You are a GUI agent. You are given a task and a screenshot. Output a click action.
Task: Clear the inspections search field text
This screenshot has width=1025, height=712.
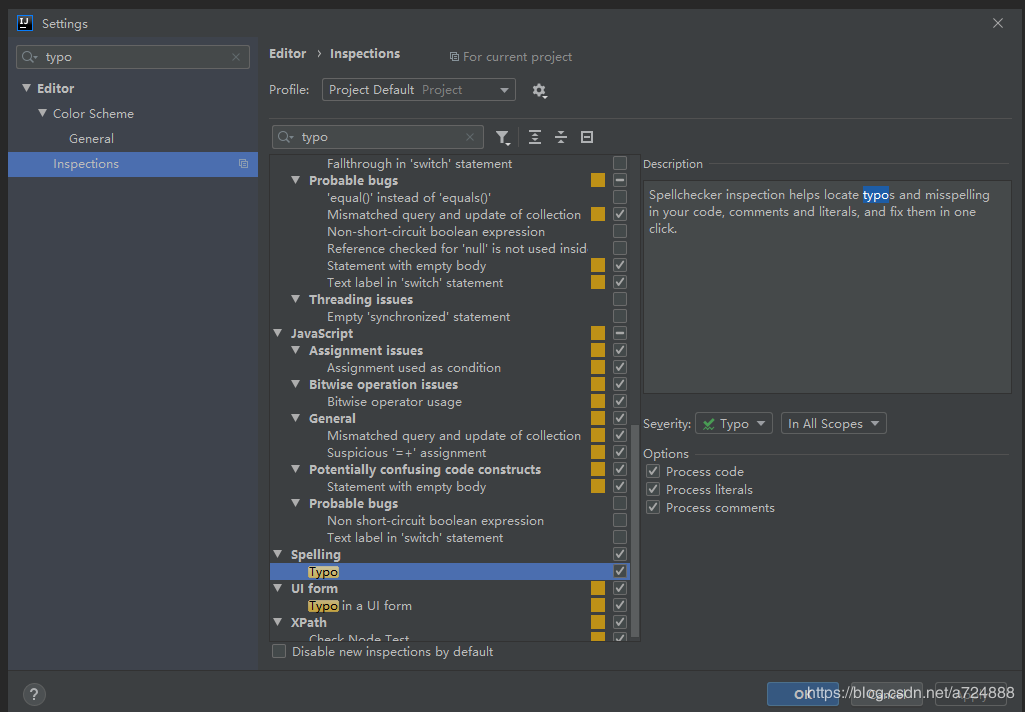(x=469, y=137)
